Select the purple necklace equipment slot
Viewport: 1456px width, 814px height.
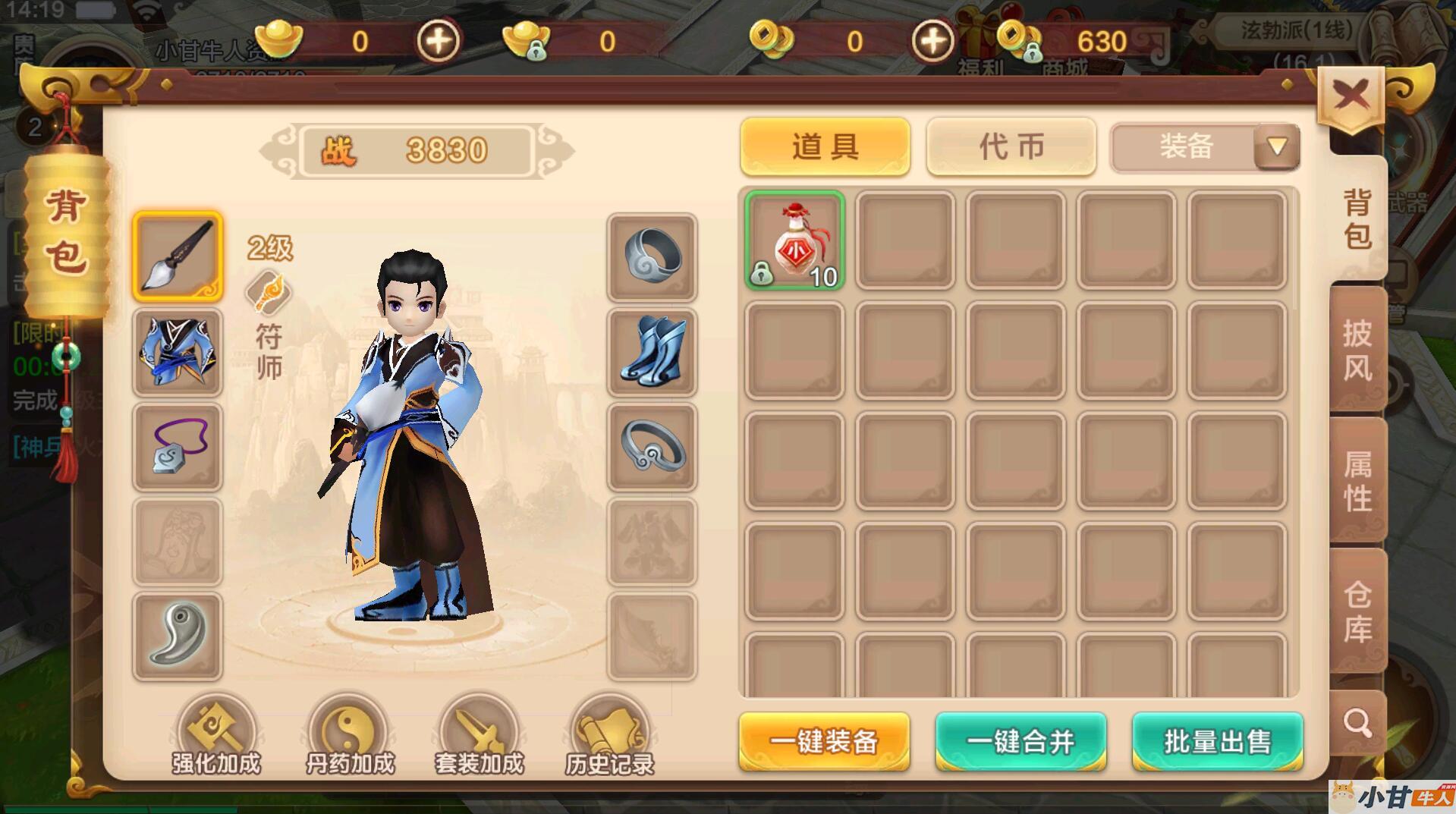coord(178,447)
